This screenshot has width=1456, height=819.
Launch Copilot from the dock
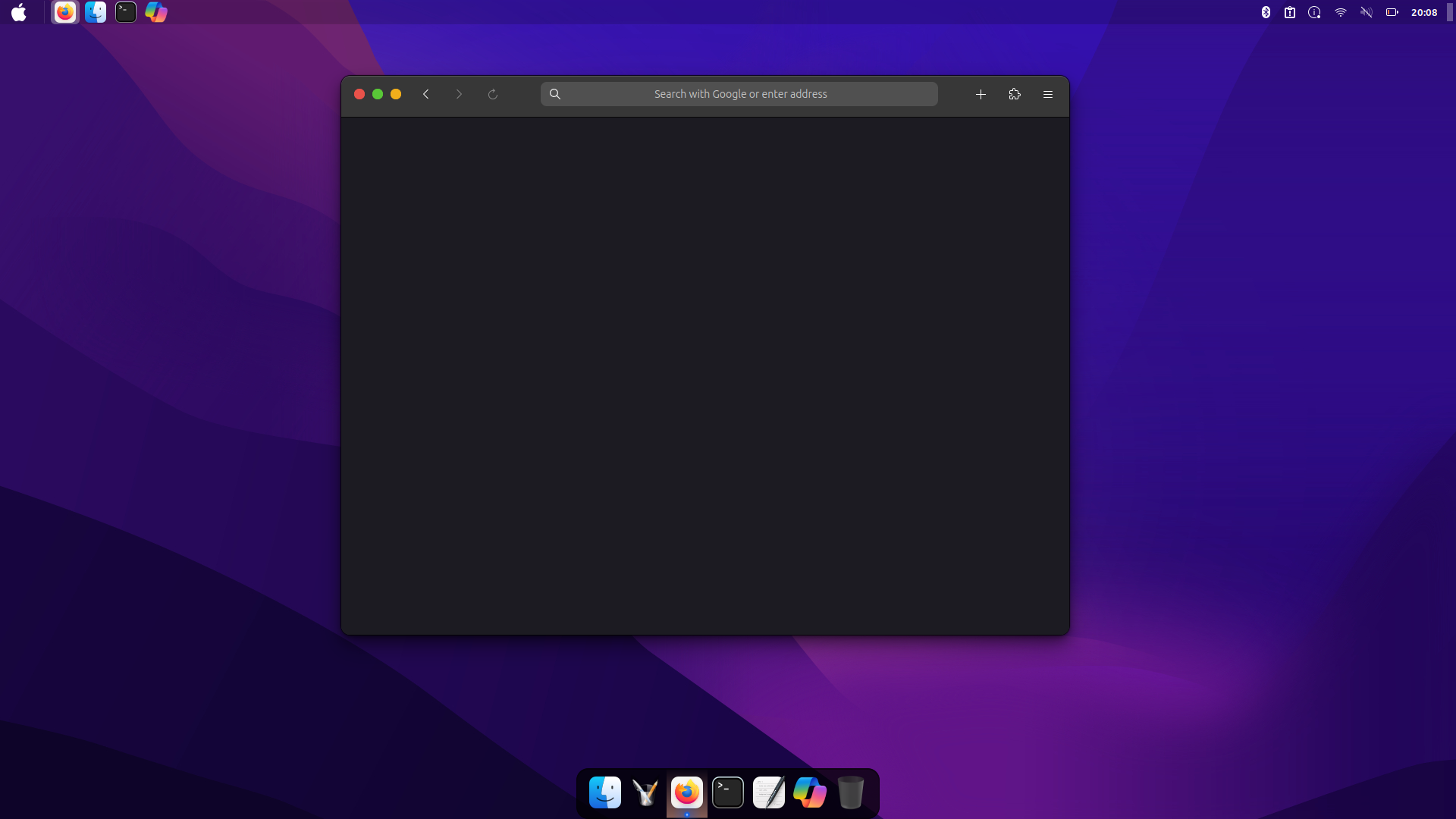810,792
